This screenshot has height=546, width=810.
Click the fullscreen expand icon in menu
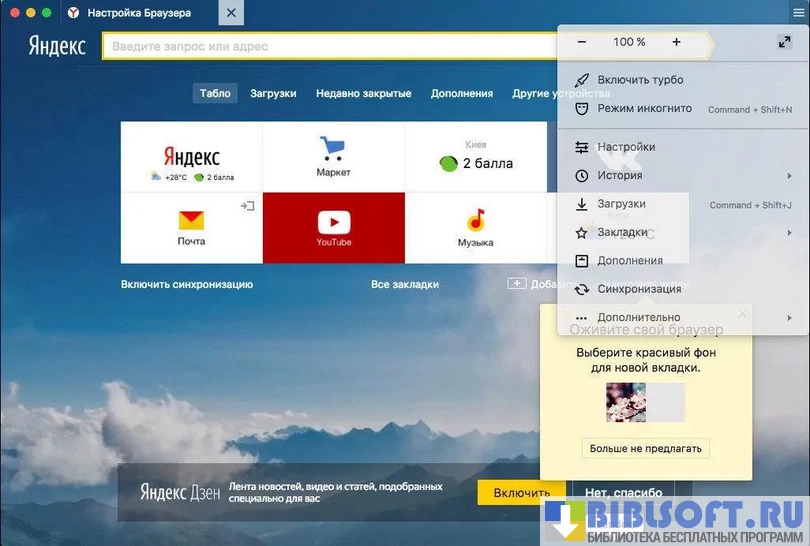(784, 42)
